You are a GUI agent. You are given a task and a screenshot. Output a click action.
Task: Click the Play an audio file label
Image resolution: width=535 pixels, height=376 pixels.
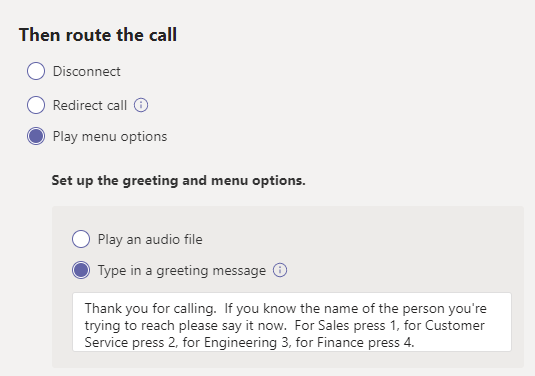(150, 239)
